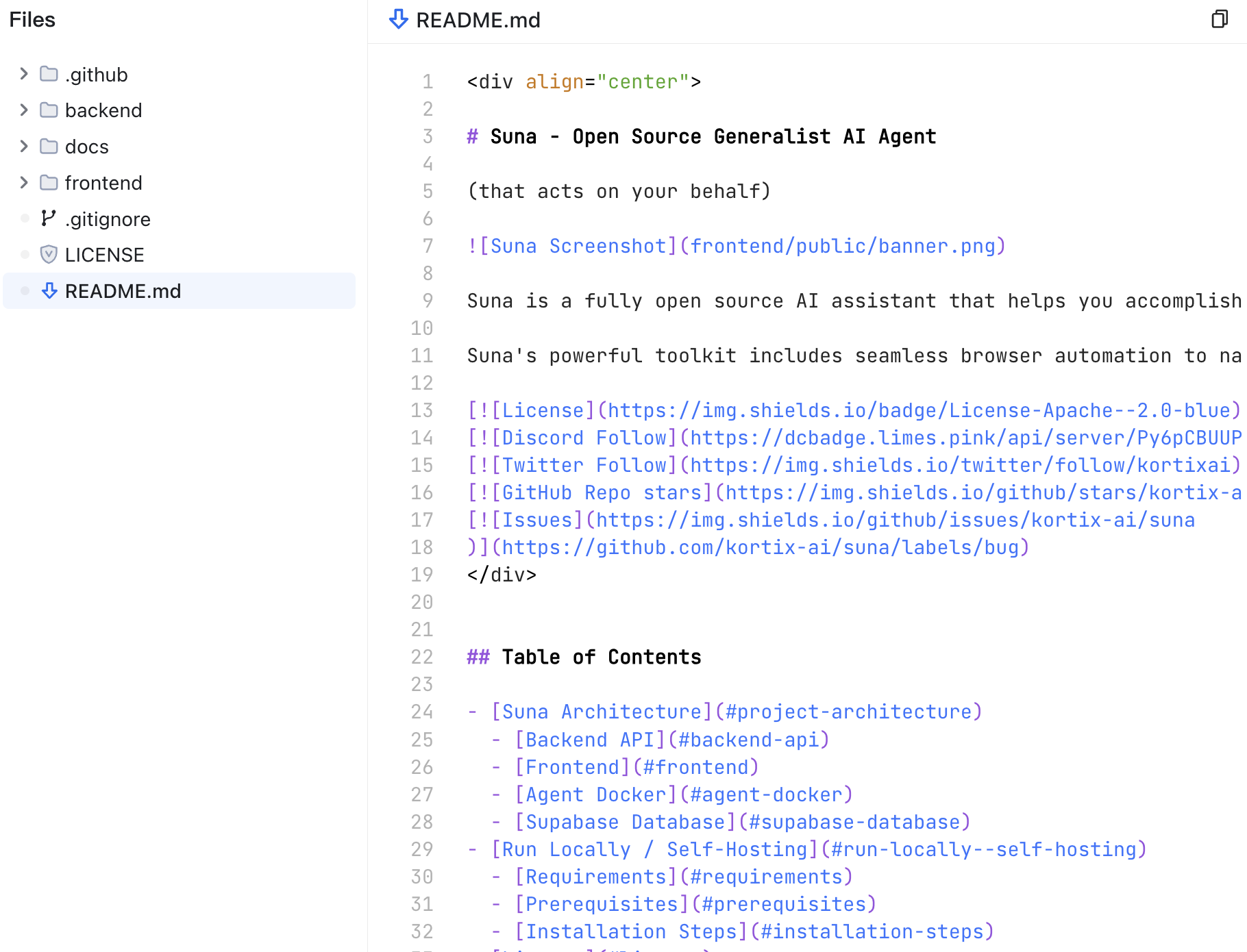Click the Prerequisites contents link
This screenshot has width=1247, height=952.
[x=695, y=904]
